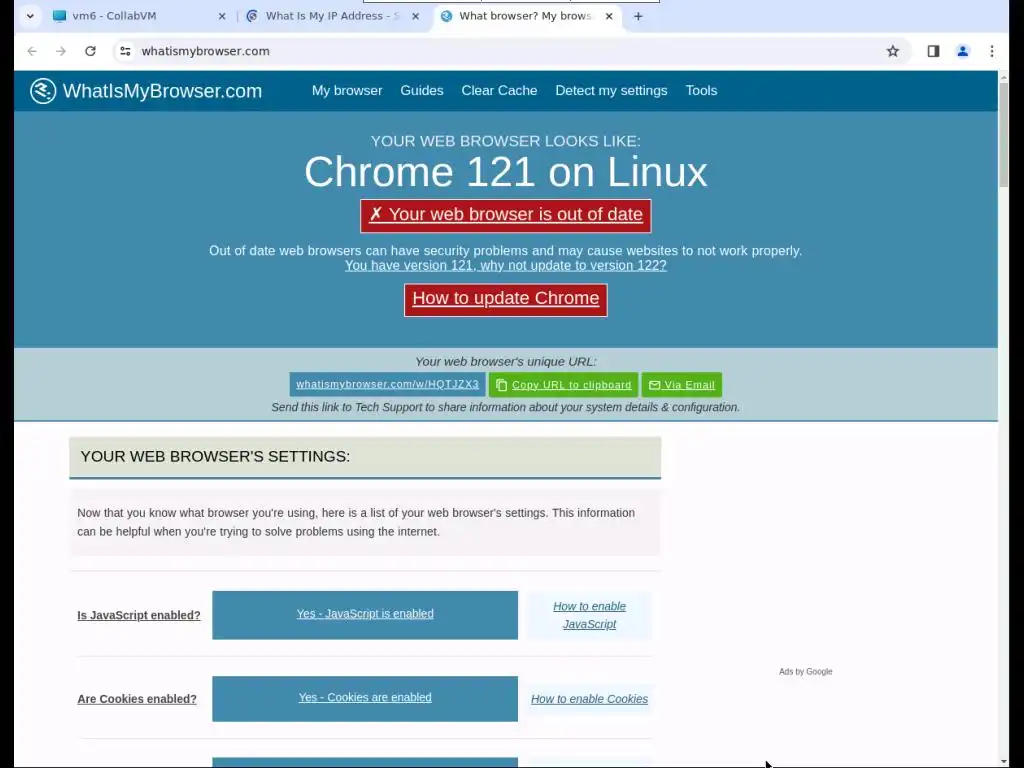The width and height of the screenshot is (1024, 768).
Task: Close the What Is My IP Address tab
Action: click(x=415, y=16)
